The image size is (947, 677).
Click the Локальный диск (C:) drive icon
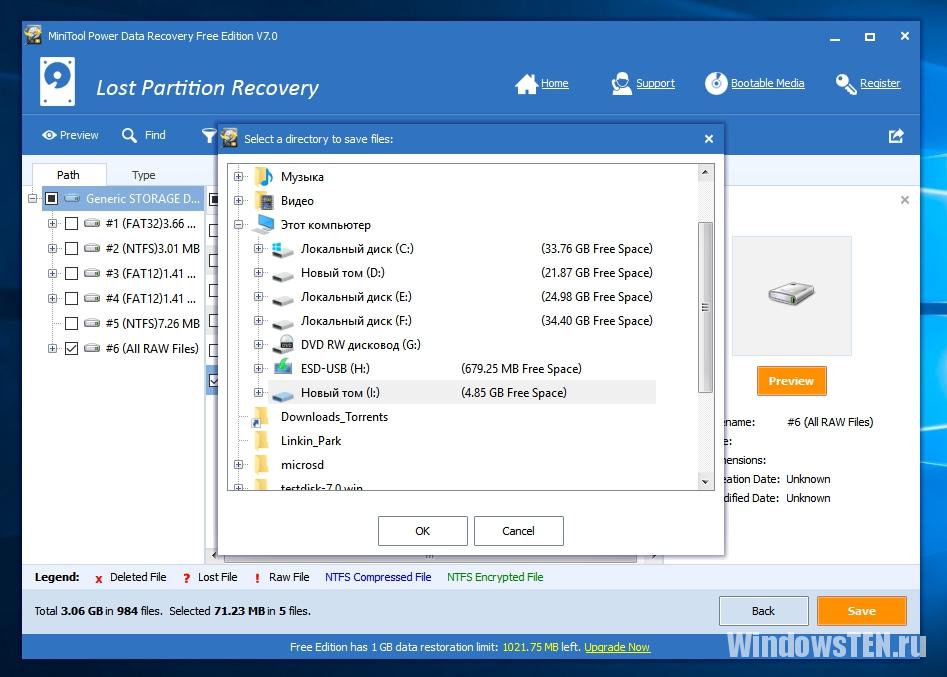point(283,249)
